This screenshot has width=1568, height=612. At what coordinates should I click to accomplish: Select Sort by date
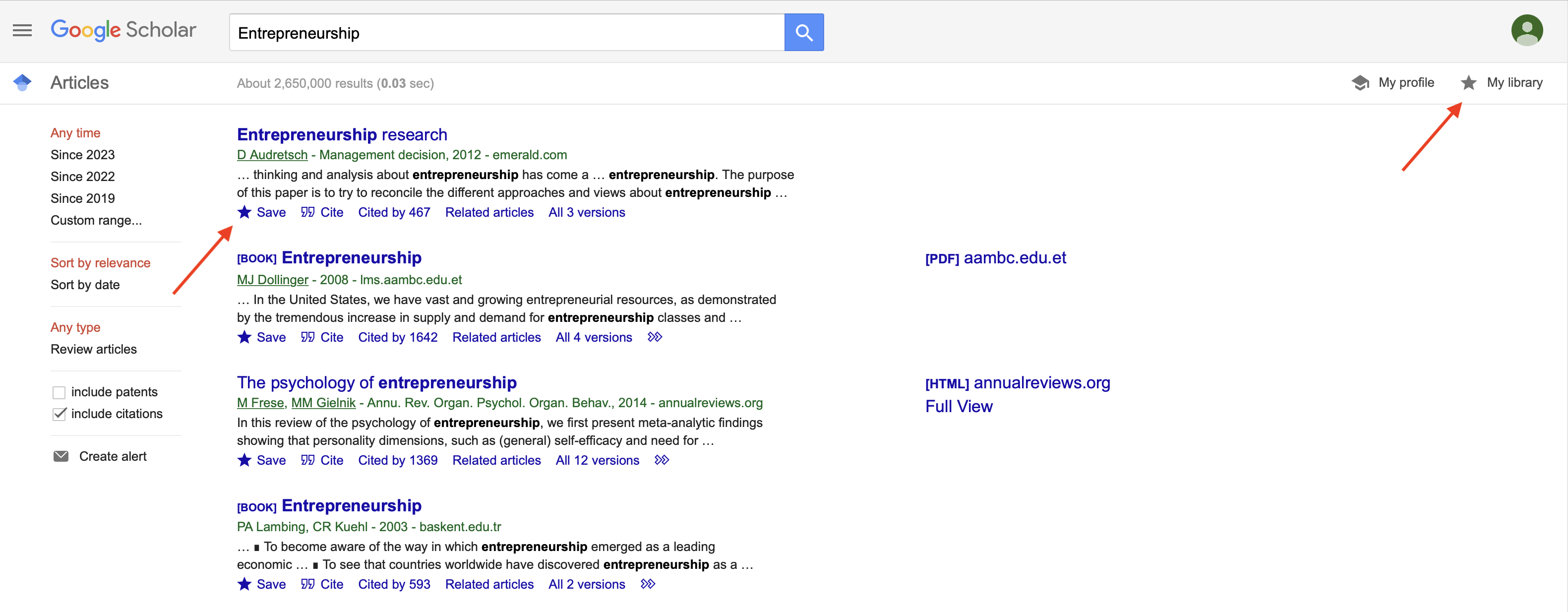tap(85, 285)
